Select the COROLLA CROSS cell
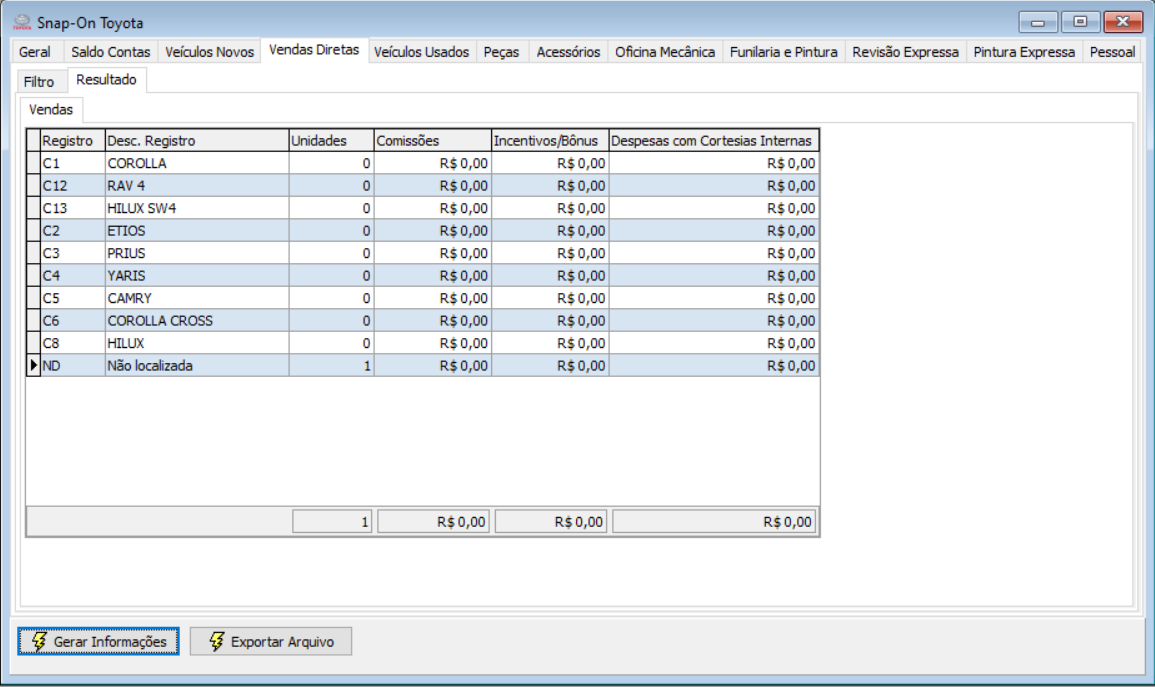1155x687 pixels. (197, 320)
